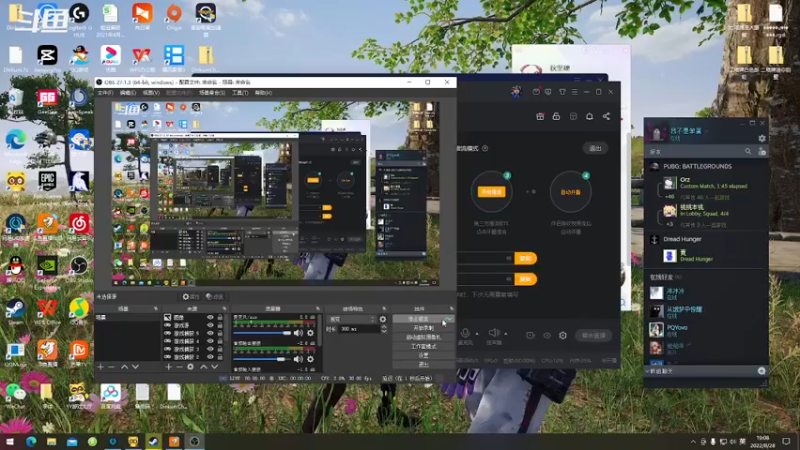Pop out the scenes dock panel icon
This screenshot has height=450, width=800.
[156, 309]
